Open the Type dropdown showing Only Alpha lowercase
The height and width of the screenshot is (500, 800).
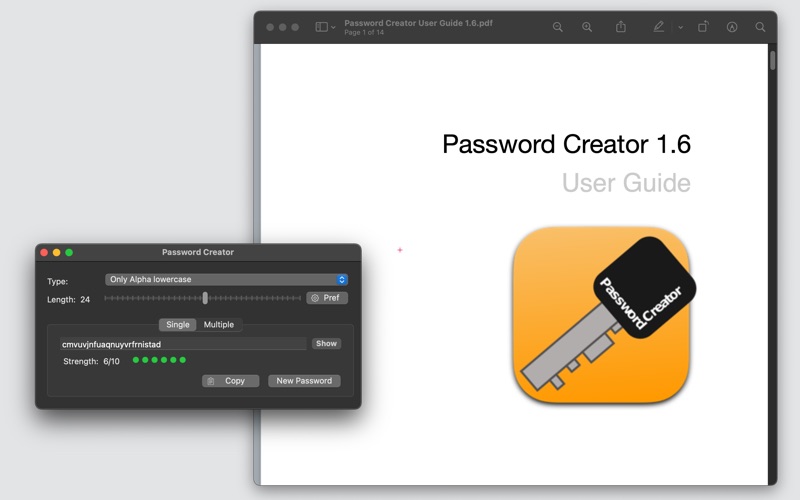(x=227, y=280)
